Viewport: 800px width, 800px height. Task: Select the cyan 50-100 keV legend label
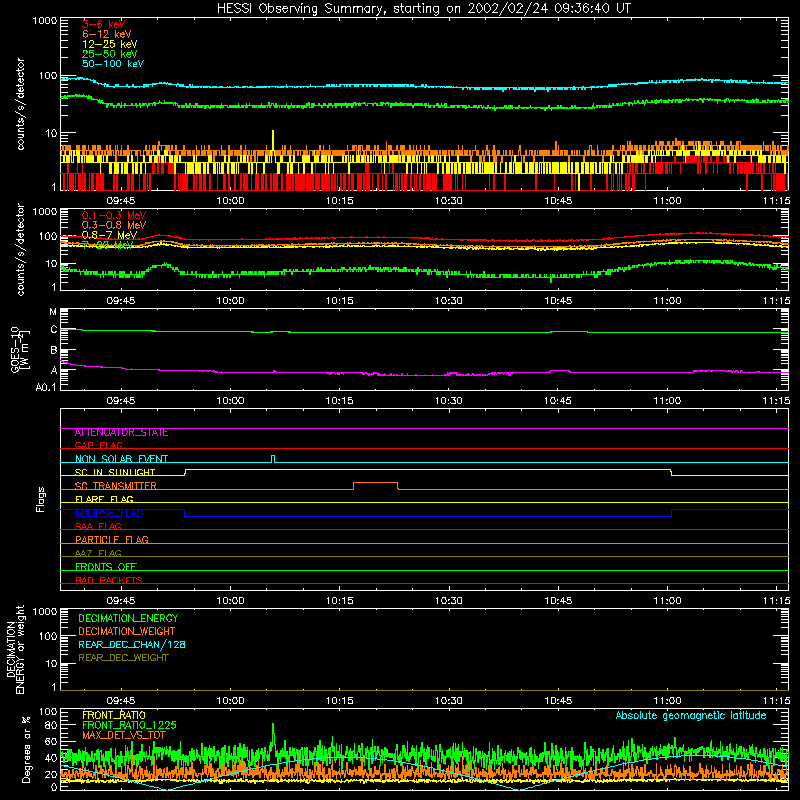[x=113, y=64]
